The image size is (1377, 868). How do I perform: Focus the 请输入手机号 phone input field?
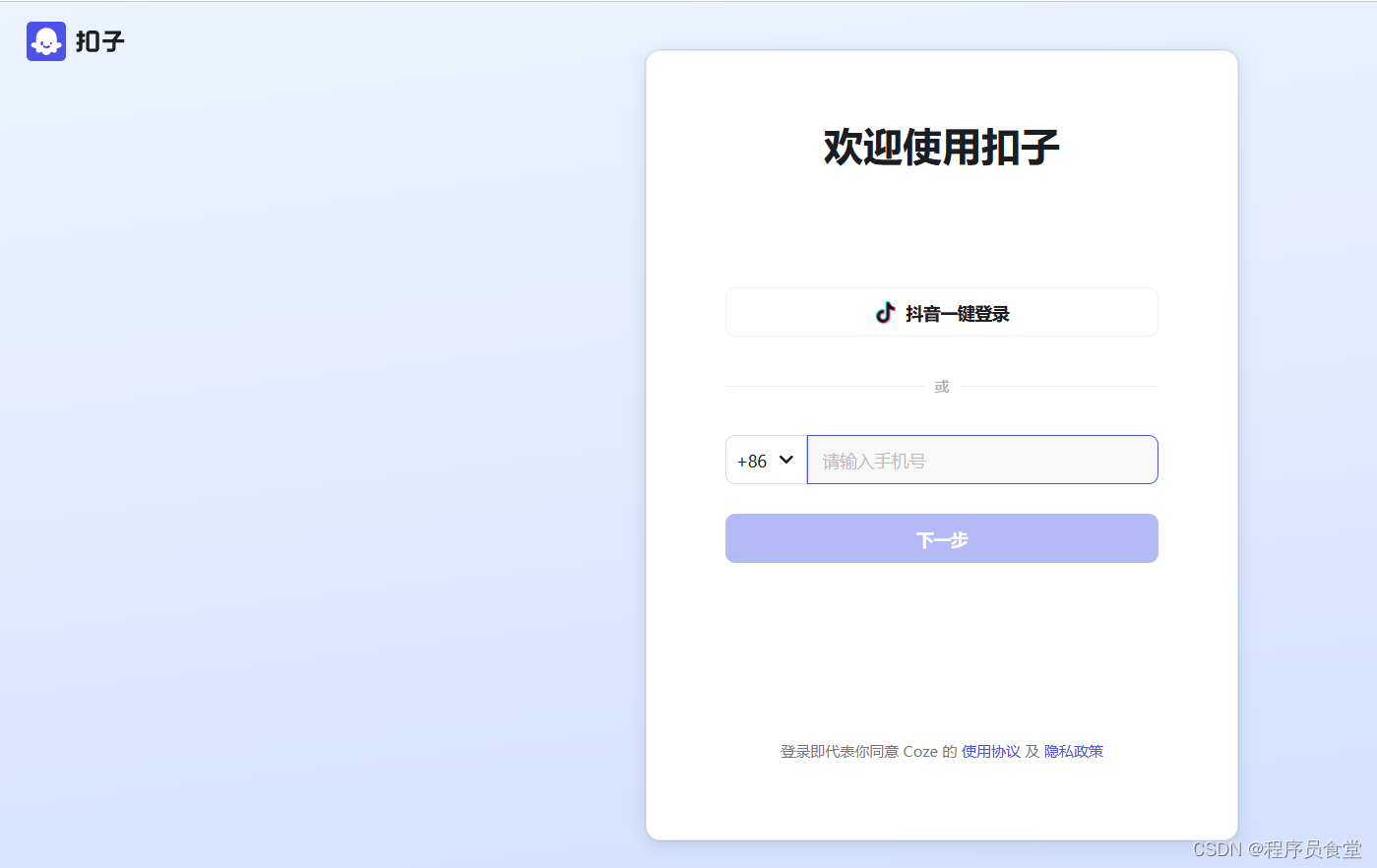(x=982, y=460)
